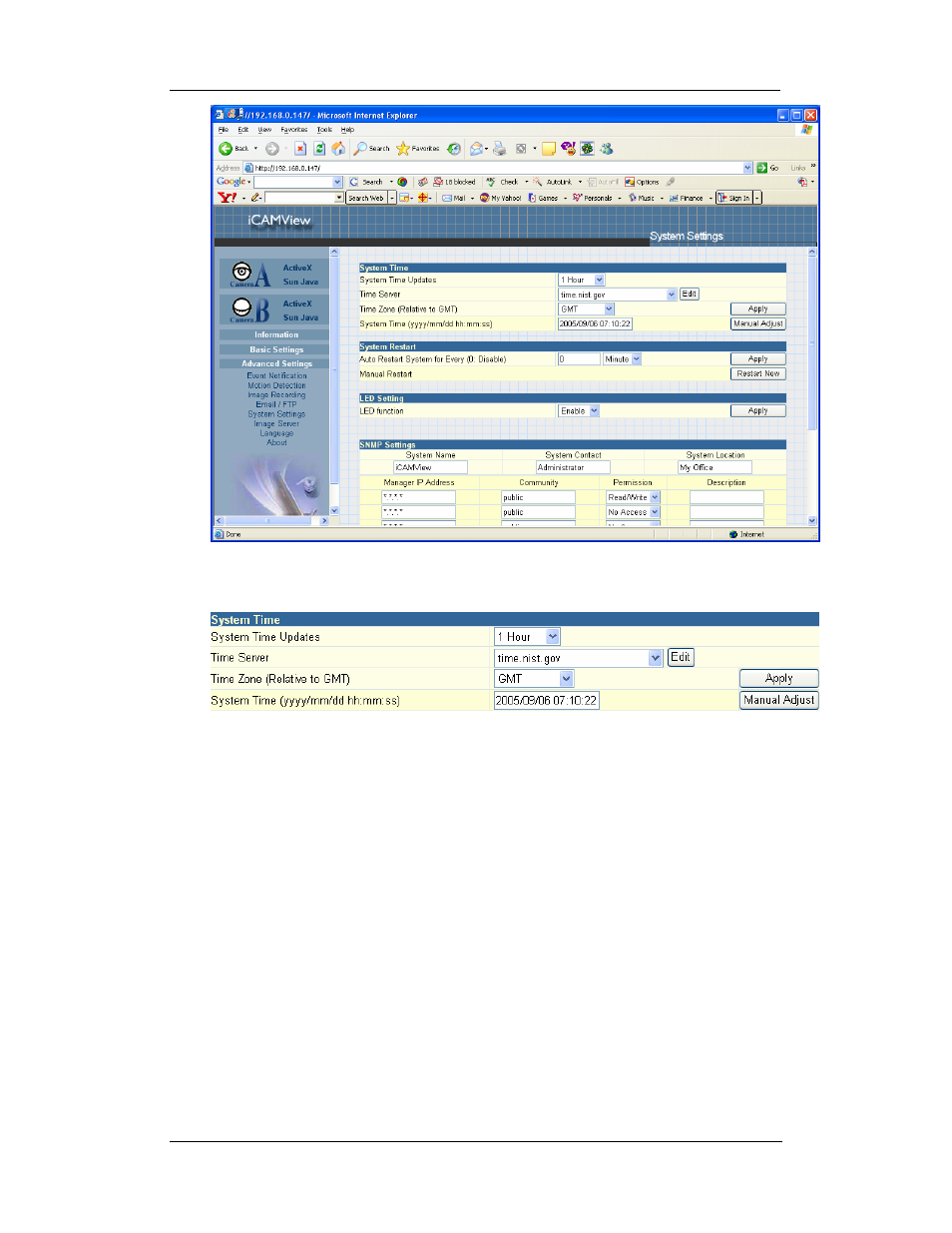Image resolution: width=952 pixels, height=1233 pixels.
Task: Open the Google toolbar search box dropdown
Action: pyautogui.click(x=337, y=182)
